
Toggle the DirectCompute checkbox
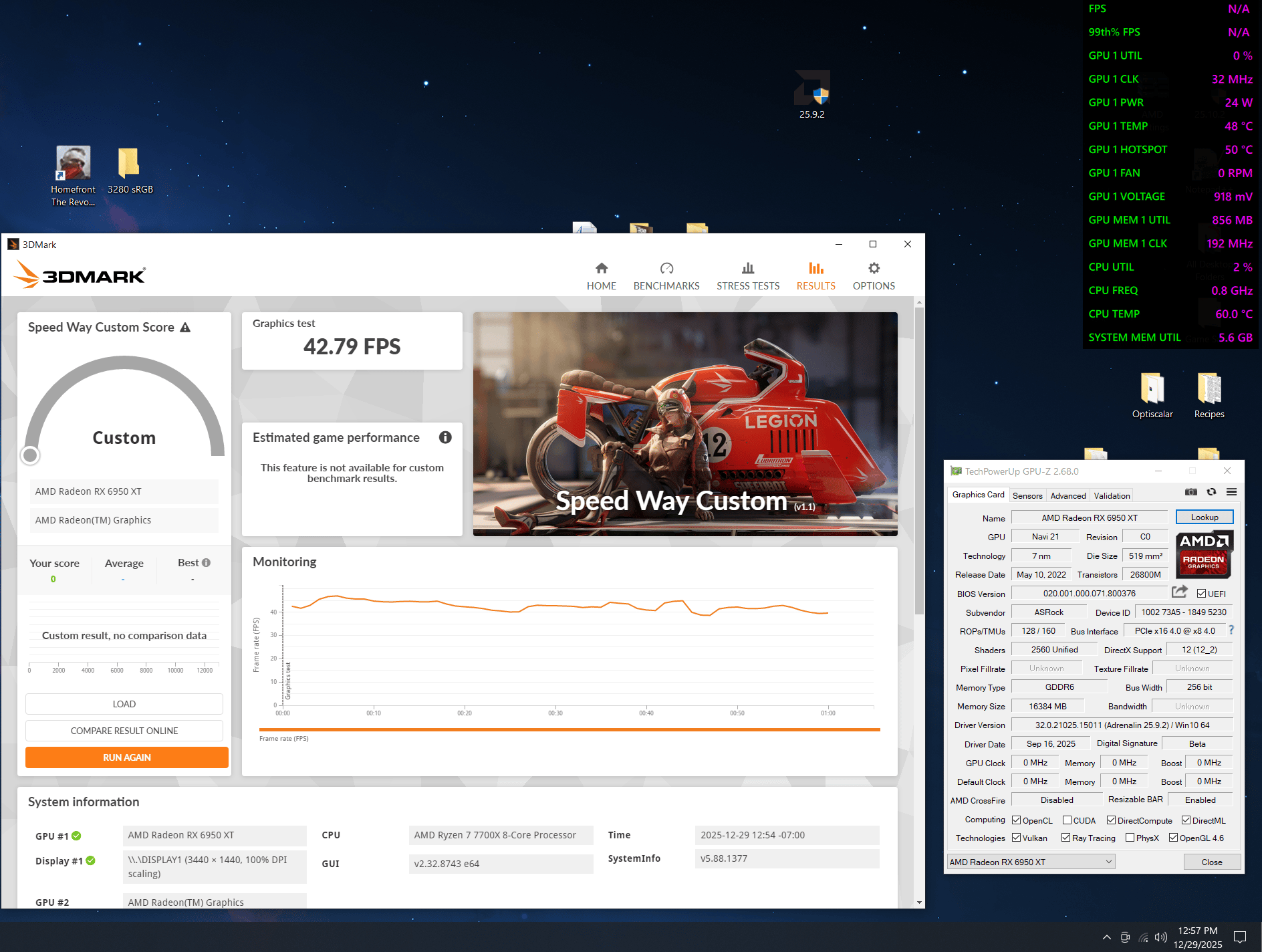point(1111,820)
